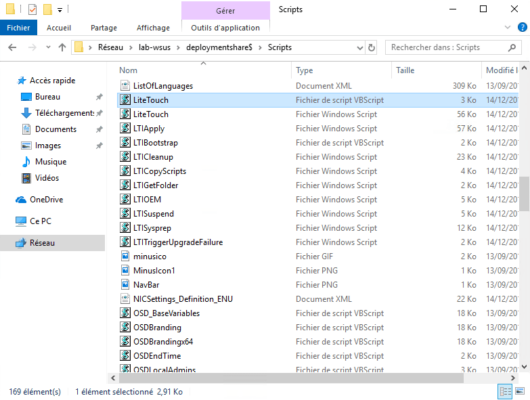Go up one folder level
530x400 pixels.
point(62,47)
